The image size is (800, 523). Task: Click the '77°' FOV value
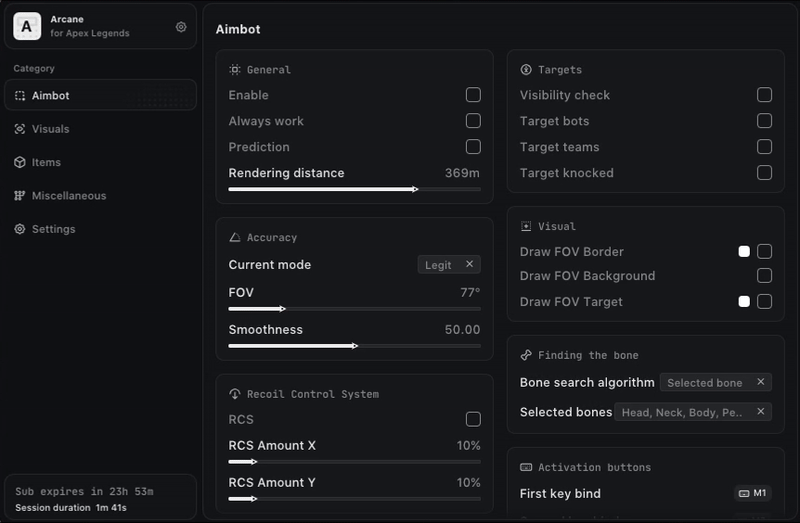click(470, 292)
